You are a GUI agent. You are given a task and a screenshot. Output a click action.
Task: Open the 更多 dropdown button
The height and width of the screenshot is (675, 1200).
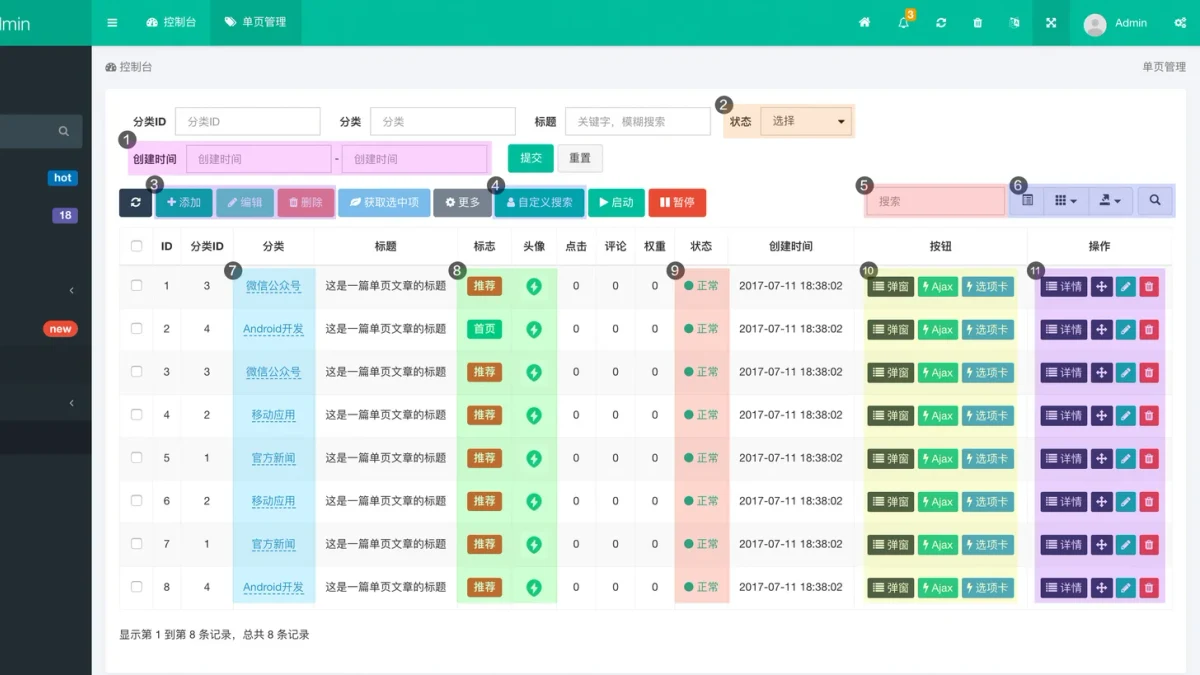coord(463,202)
